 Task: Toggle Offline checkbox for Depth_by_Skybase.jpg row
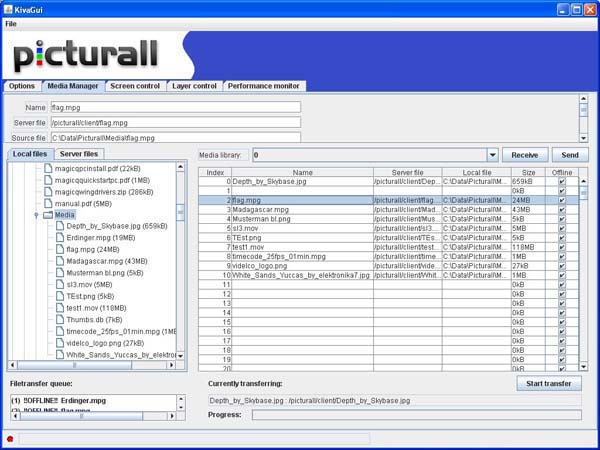[562, 181]
